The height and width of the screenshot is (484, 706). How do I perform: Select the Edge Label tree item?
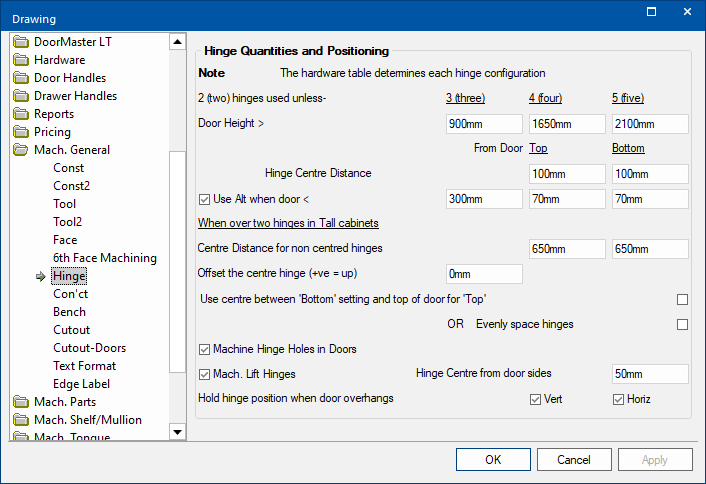click(81, 384)
